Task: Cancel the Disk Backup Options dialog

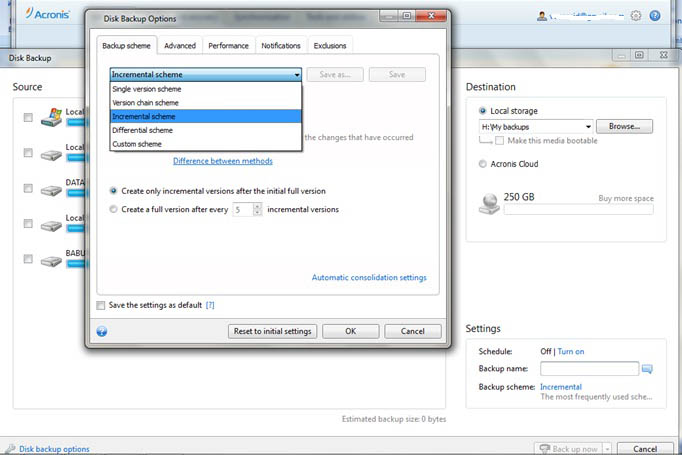Action: [413, 331]
